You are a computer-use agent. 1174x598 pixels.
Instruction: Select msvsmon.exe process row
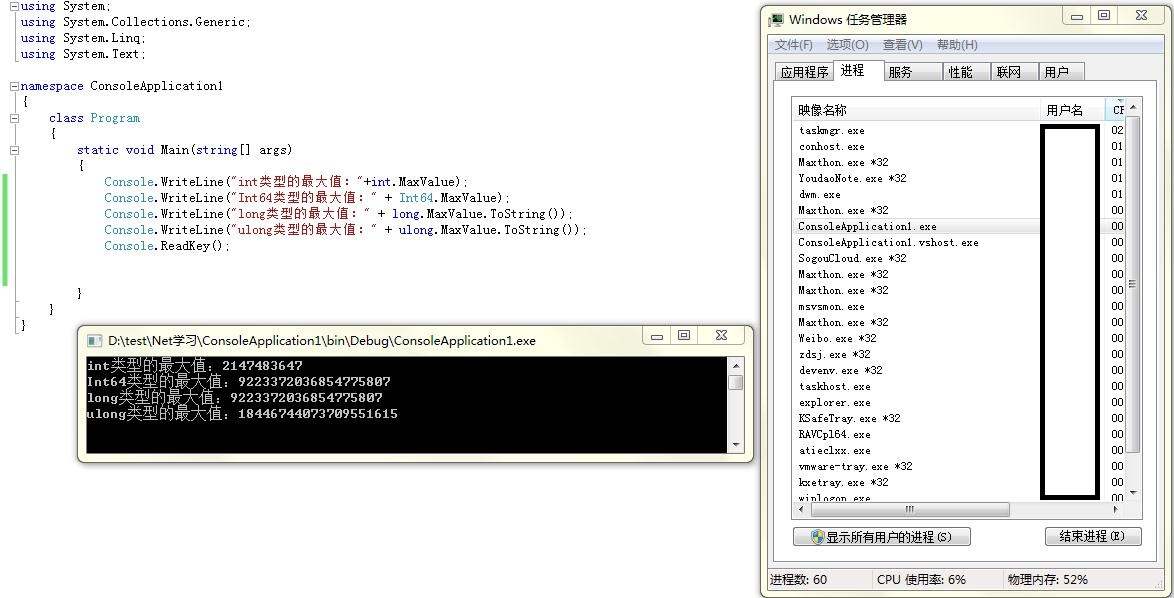click(x=959, y=306)
